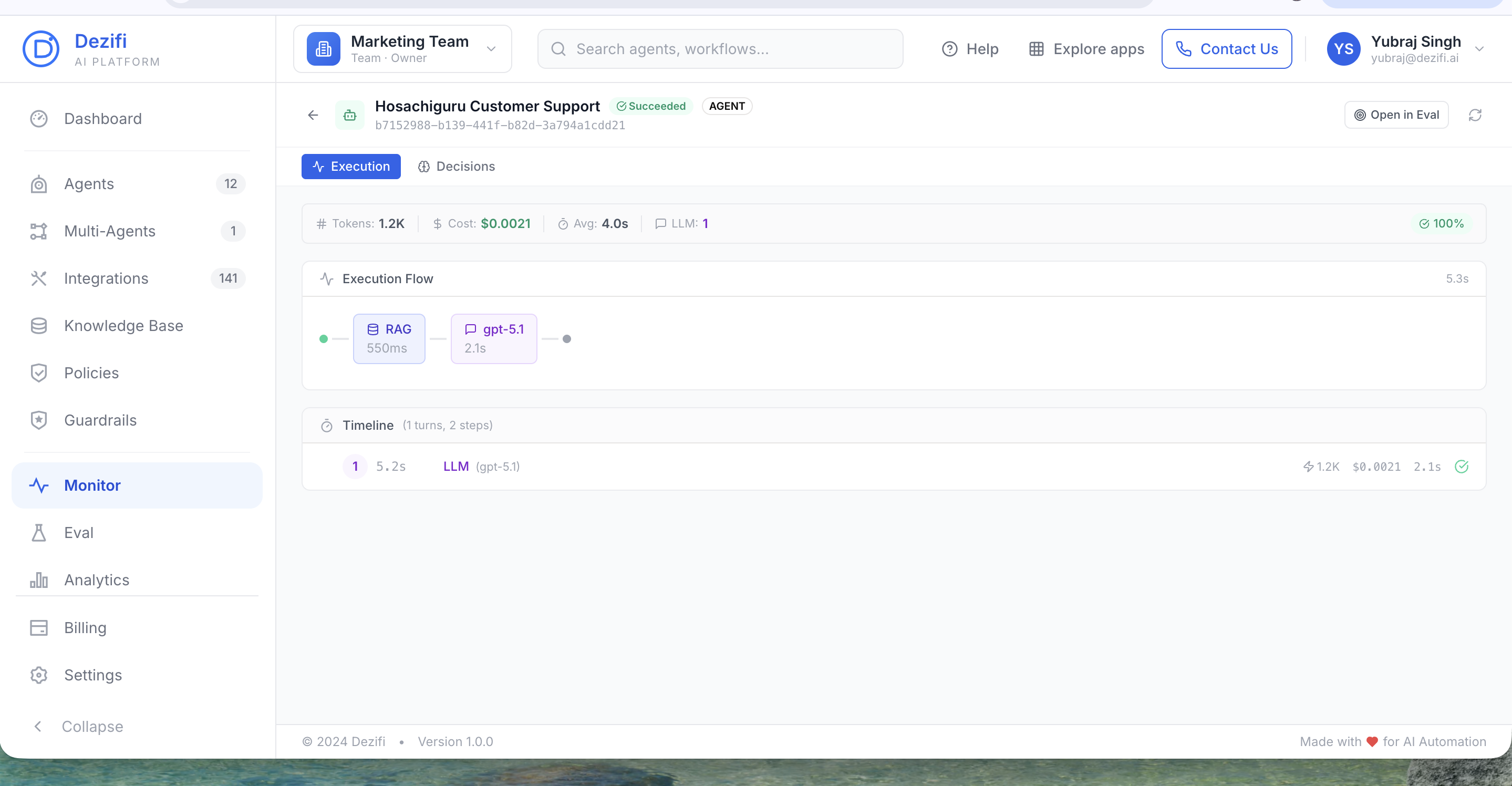The height and width of the screenshot is (786, 1512).
Task: Click the 1.2K tokens lightning icon in timeline
Action: [x=1309, y=467]
